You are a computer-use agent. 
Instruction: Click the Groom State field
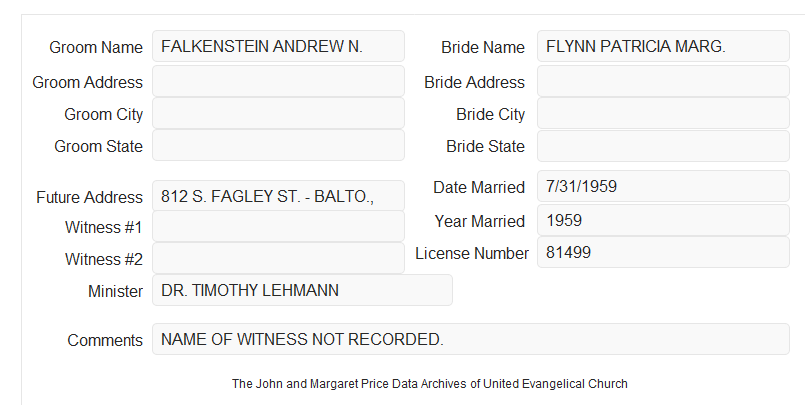[x=278, y=145]
